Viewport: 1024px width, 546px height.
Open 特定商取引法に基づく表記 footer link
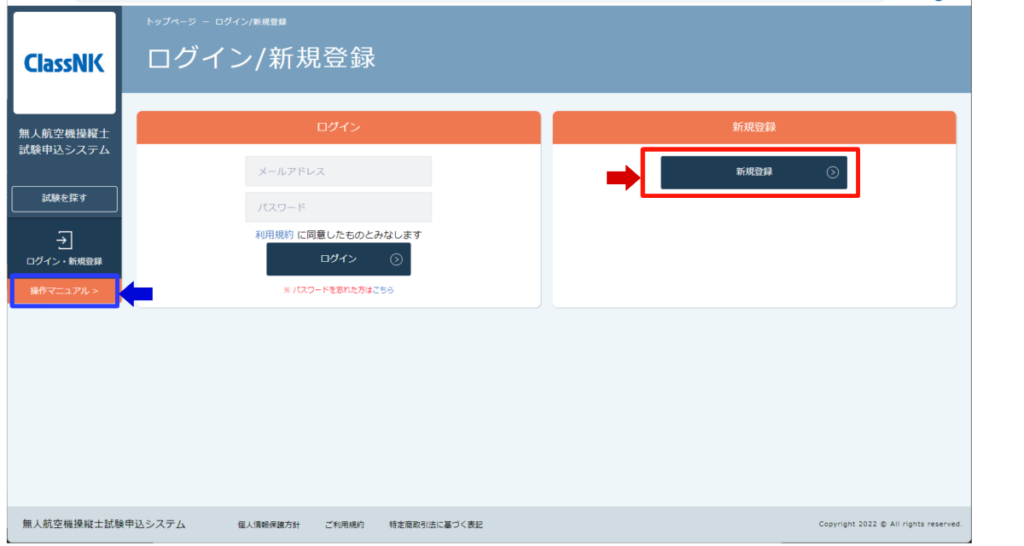click(x=436, y=524)
